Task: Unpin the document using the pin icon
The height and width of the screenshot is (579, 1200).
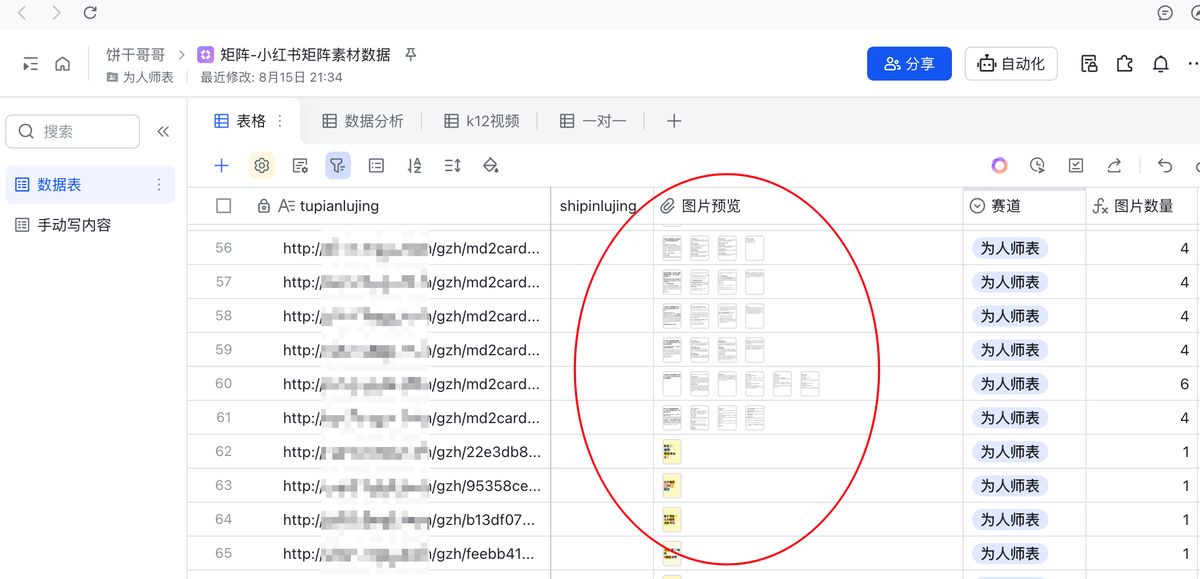Action: click(x=410, y=55)
